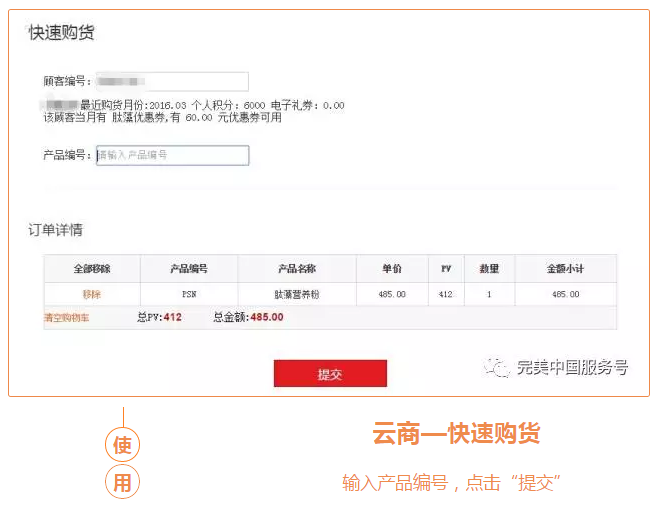
Task: Click 全部移除 in the table header
Action: coord(92,269)
